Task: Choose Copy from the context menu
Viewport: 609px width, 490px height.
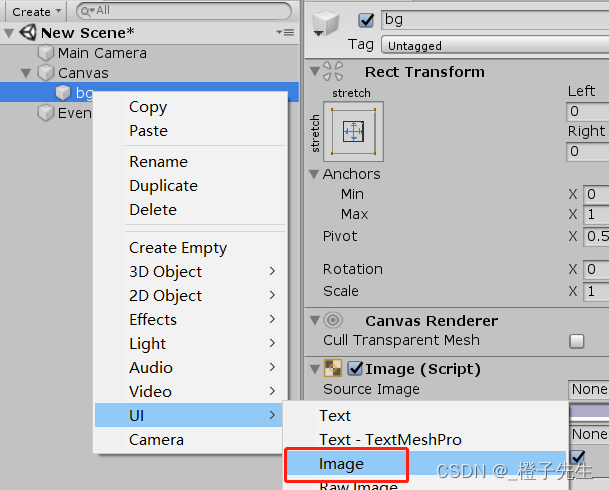Action: coord(191,107)
